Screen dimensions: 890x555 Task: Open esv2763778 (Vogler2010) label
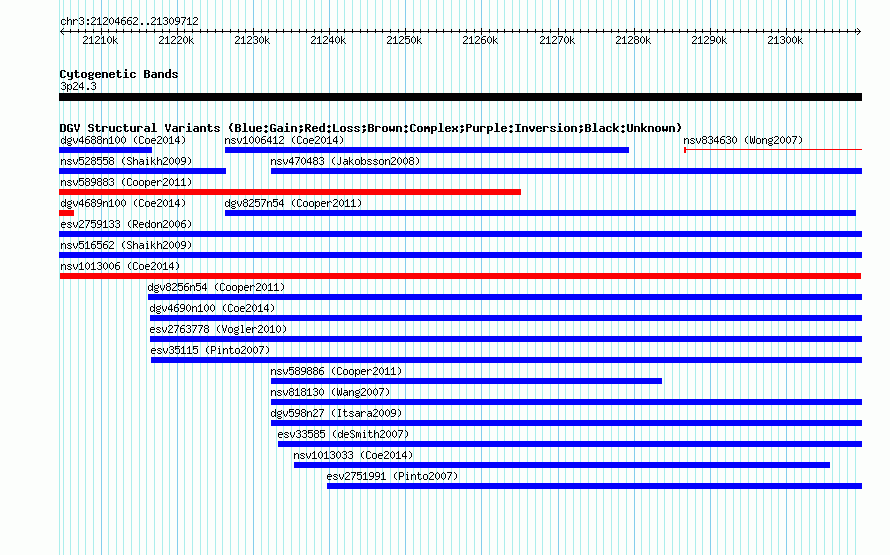pyautogui.click(x=219, y=329)
